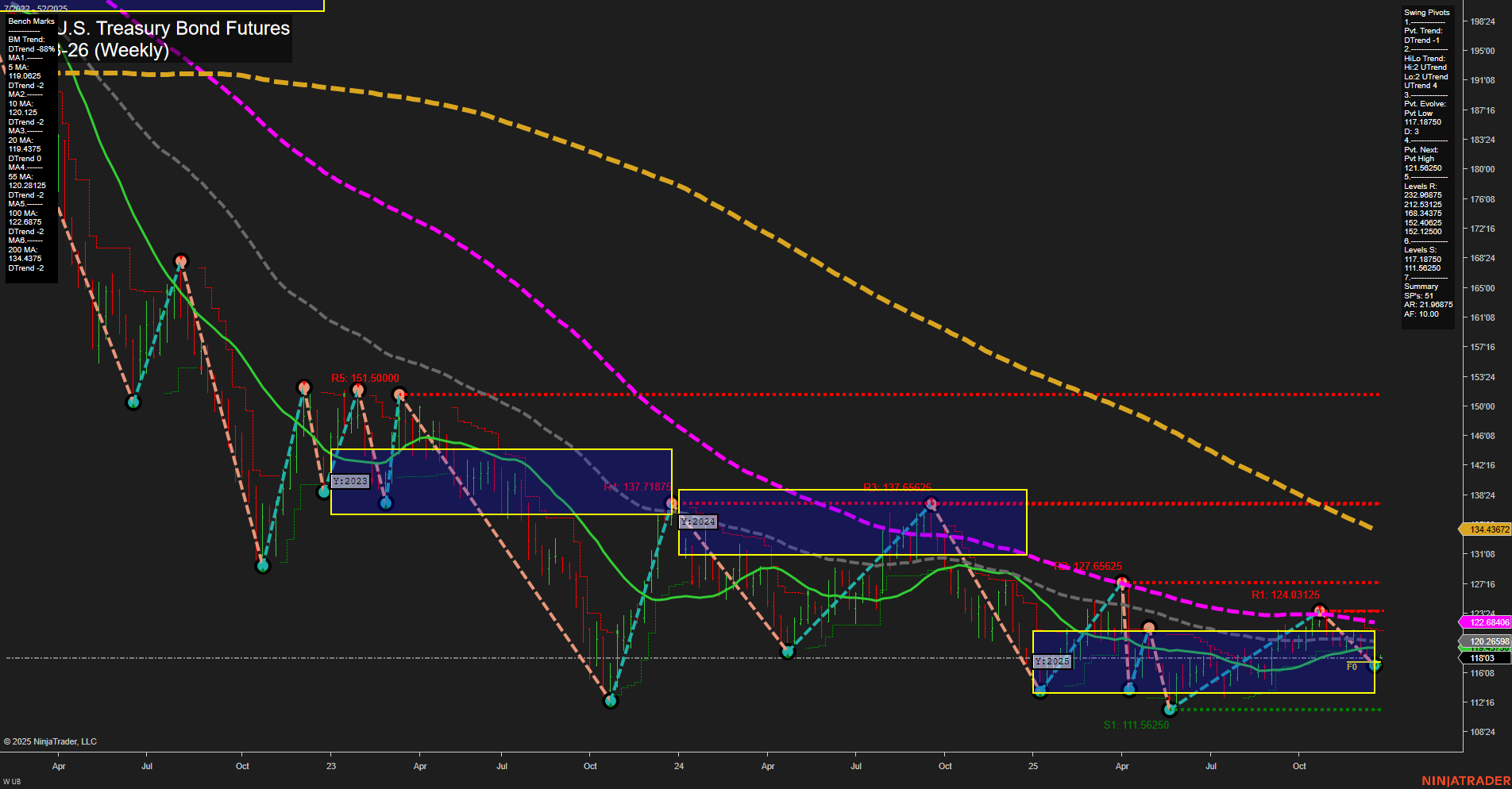
Task: Click the orange pivot dot above the Y:2025 box
Action: (1147, 627)
